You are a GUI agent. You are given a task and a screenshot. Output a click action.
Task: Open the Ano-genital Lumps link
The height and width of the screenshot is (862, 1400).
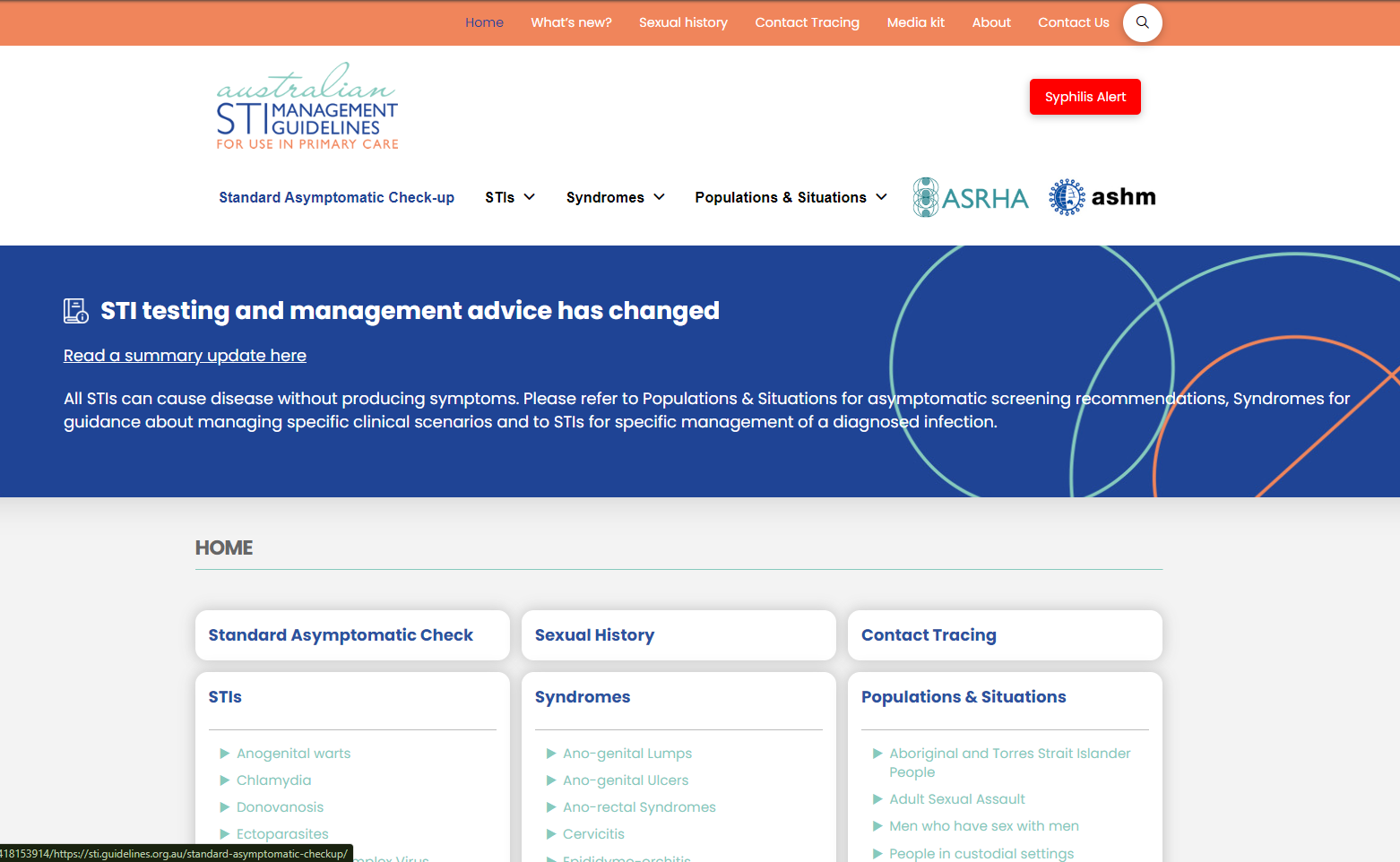point(627,754)
